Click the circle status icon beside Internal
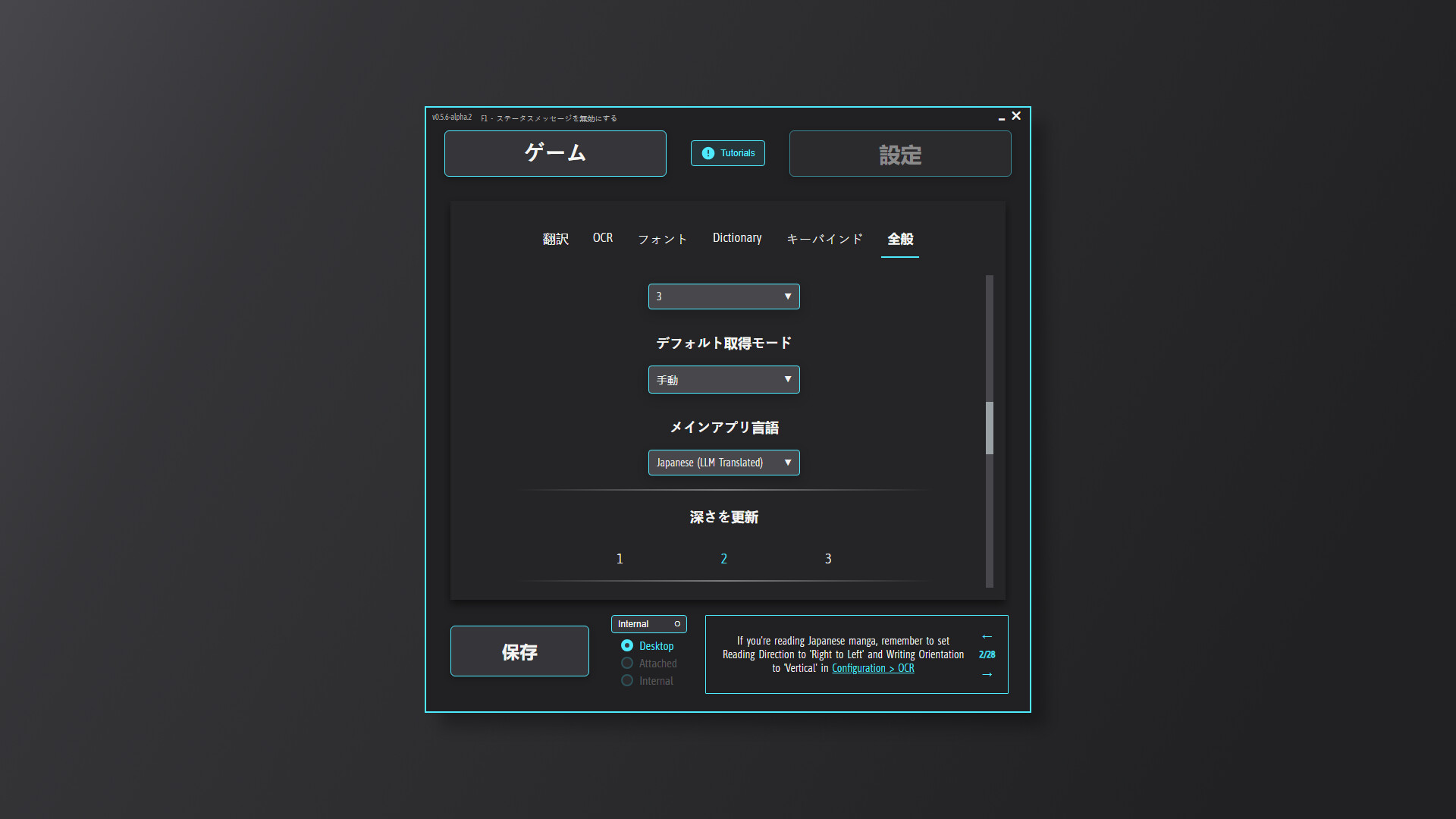Image resolution: width=1456 pixels, height=819 pixels. [x=677, y=624]
